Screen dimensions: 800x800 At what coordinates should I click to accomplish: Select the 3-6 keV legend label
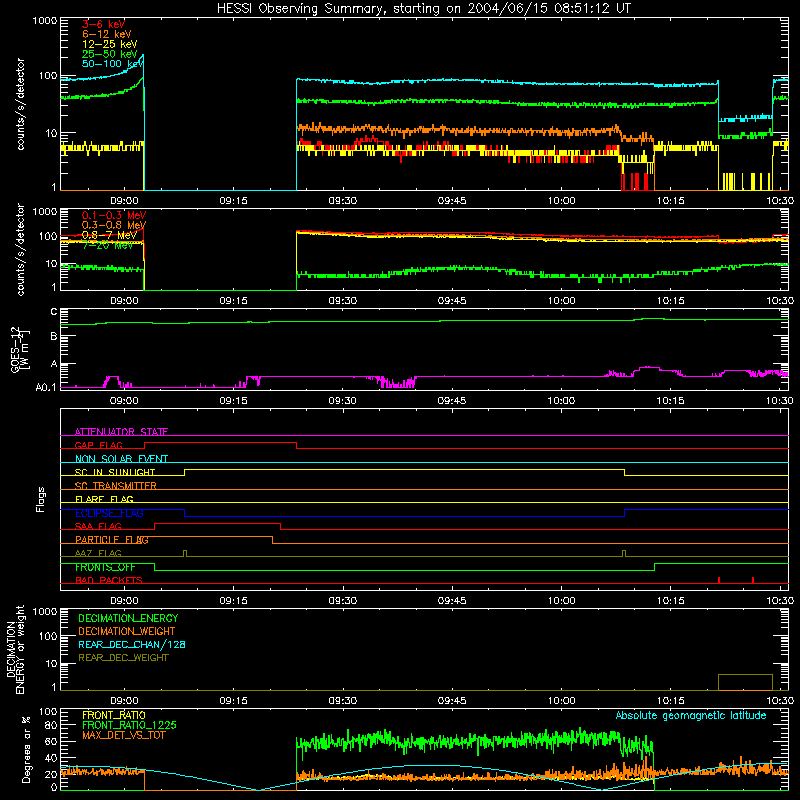coord(104,24)
